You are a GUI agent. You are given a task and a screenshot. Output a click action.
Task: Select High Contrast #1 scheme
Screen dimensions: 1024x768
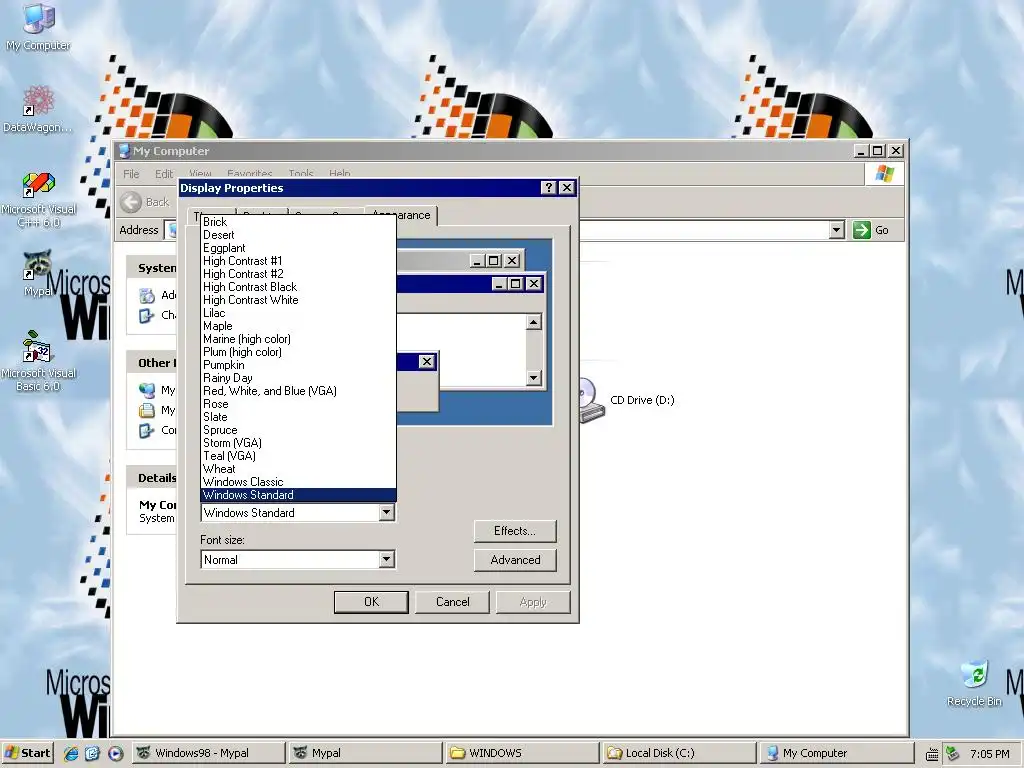[x=298, y=261]
